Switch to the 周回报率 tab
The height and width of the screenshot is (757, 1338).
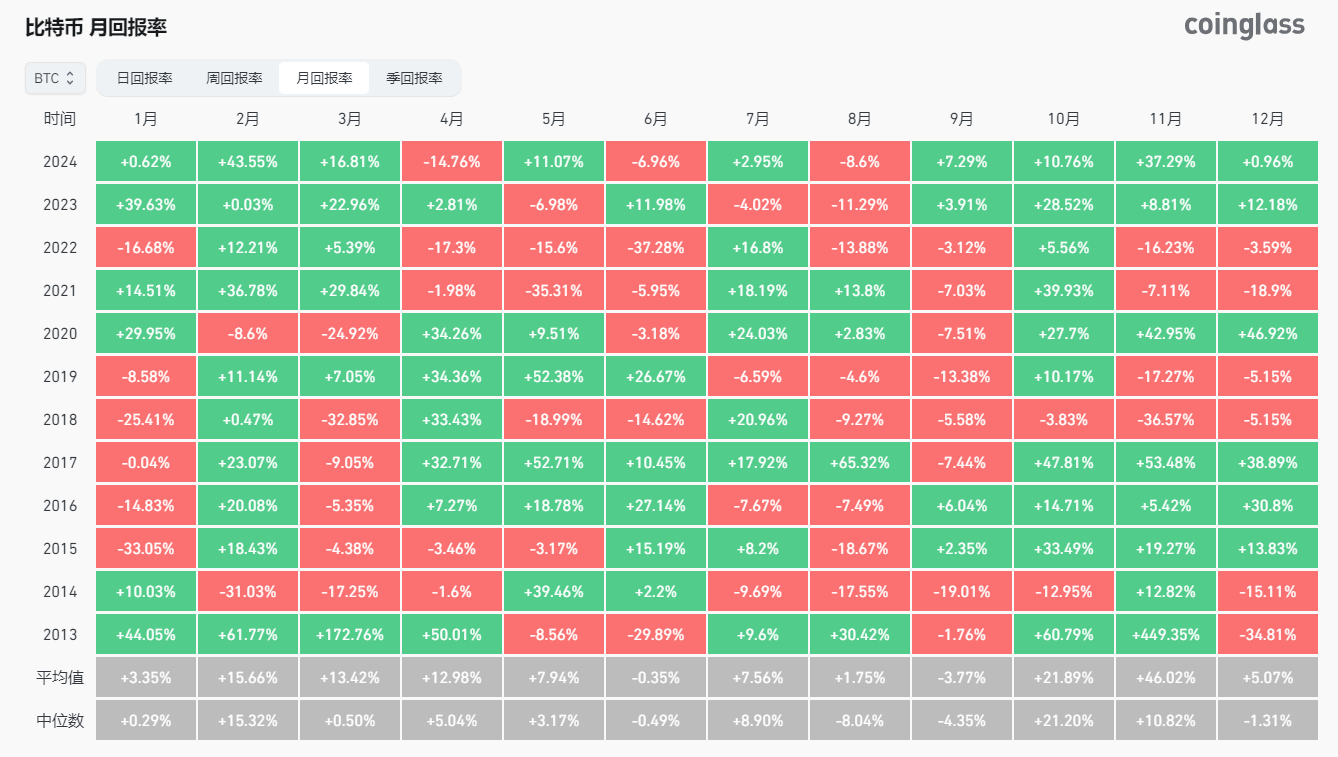click(234, 78)
